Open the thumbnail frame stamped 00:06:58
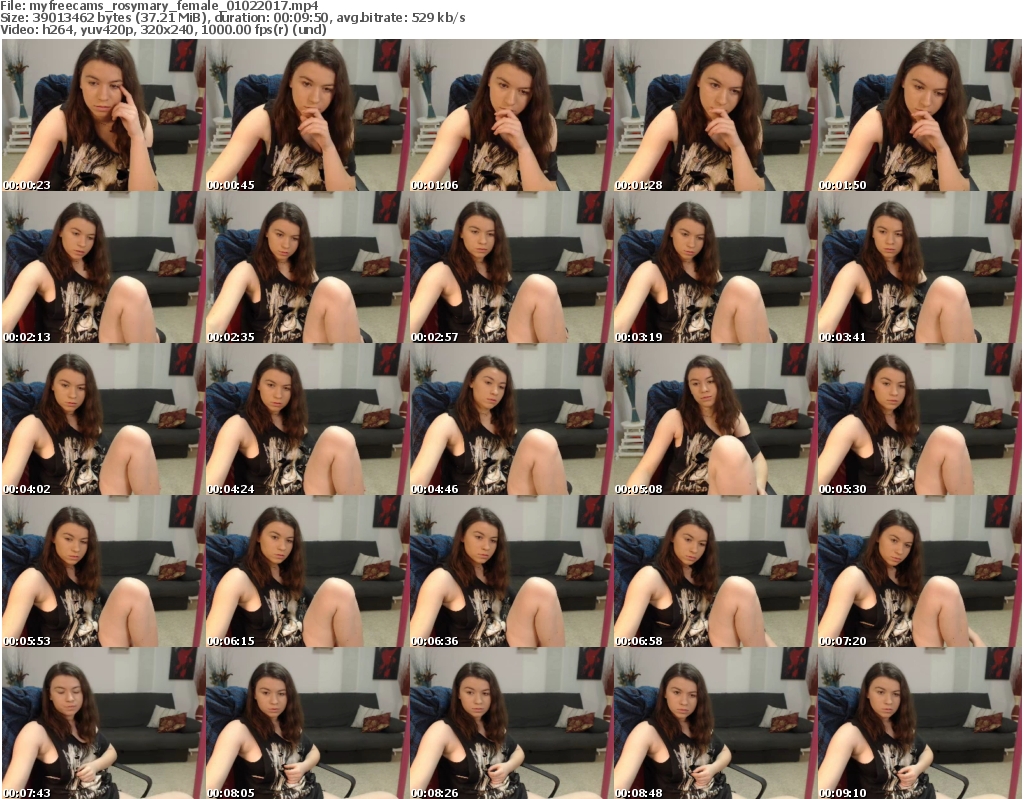The width and height of the screenshot is (1024, 799). 714,572
